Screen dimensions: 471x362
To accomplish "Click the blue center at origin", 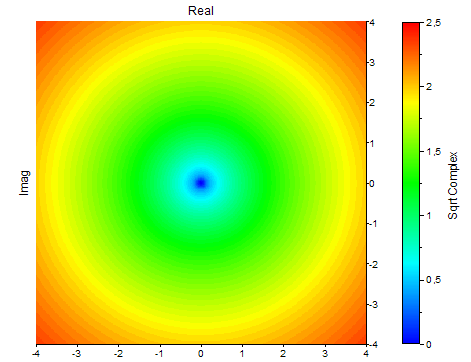I will click(201, 183).
